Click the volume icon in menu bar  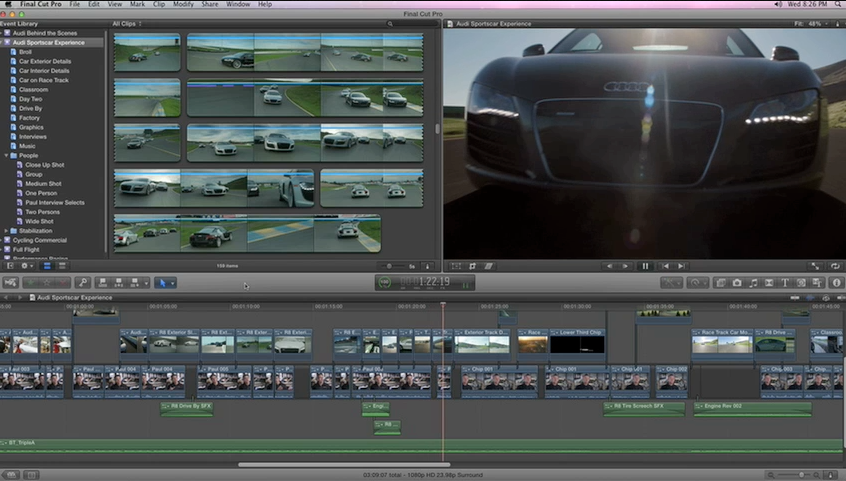(778, 4)
